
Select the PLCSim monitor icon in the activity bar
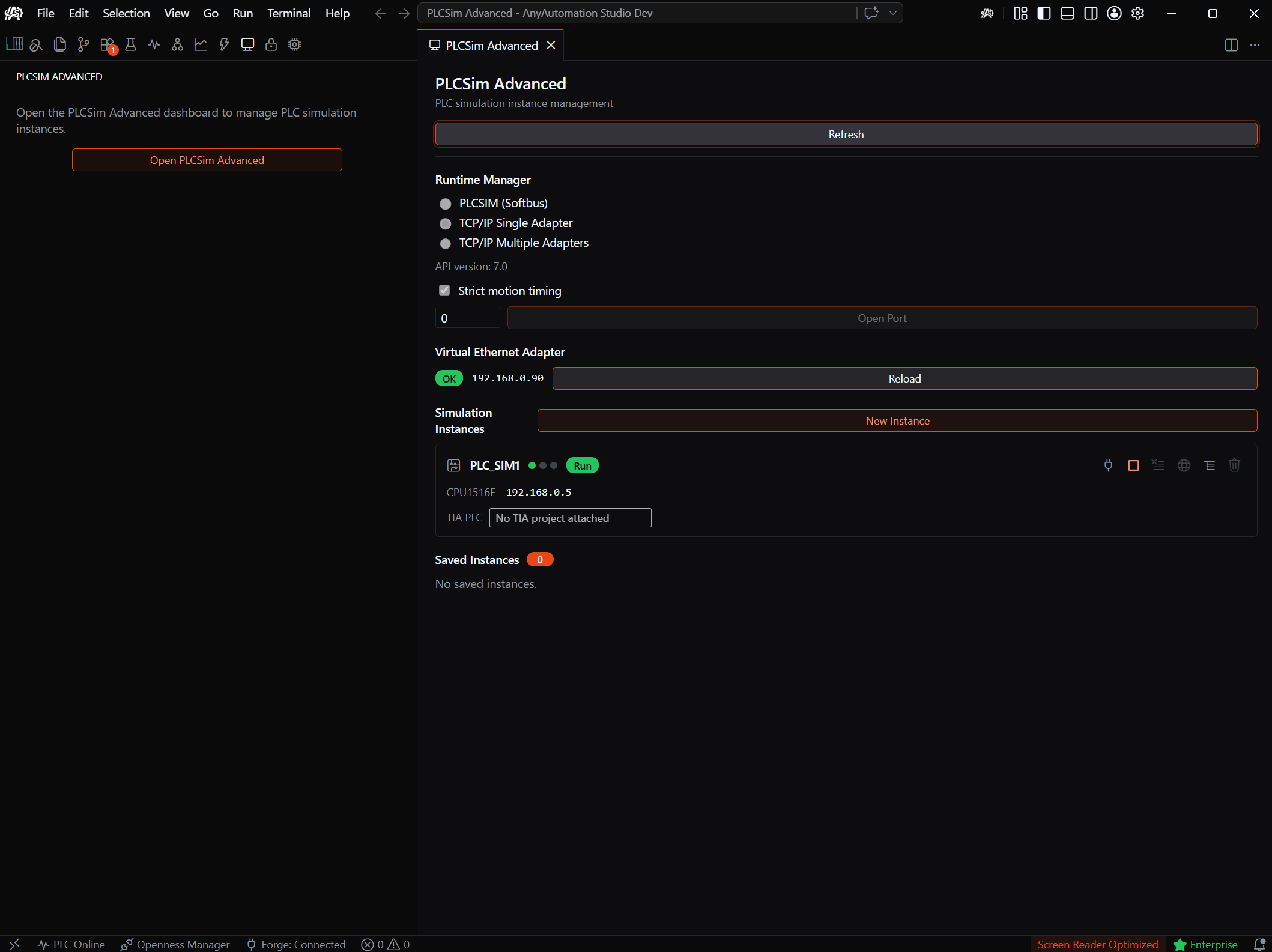[247, 44]
